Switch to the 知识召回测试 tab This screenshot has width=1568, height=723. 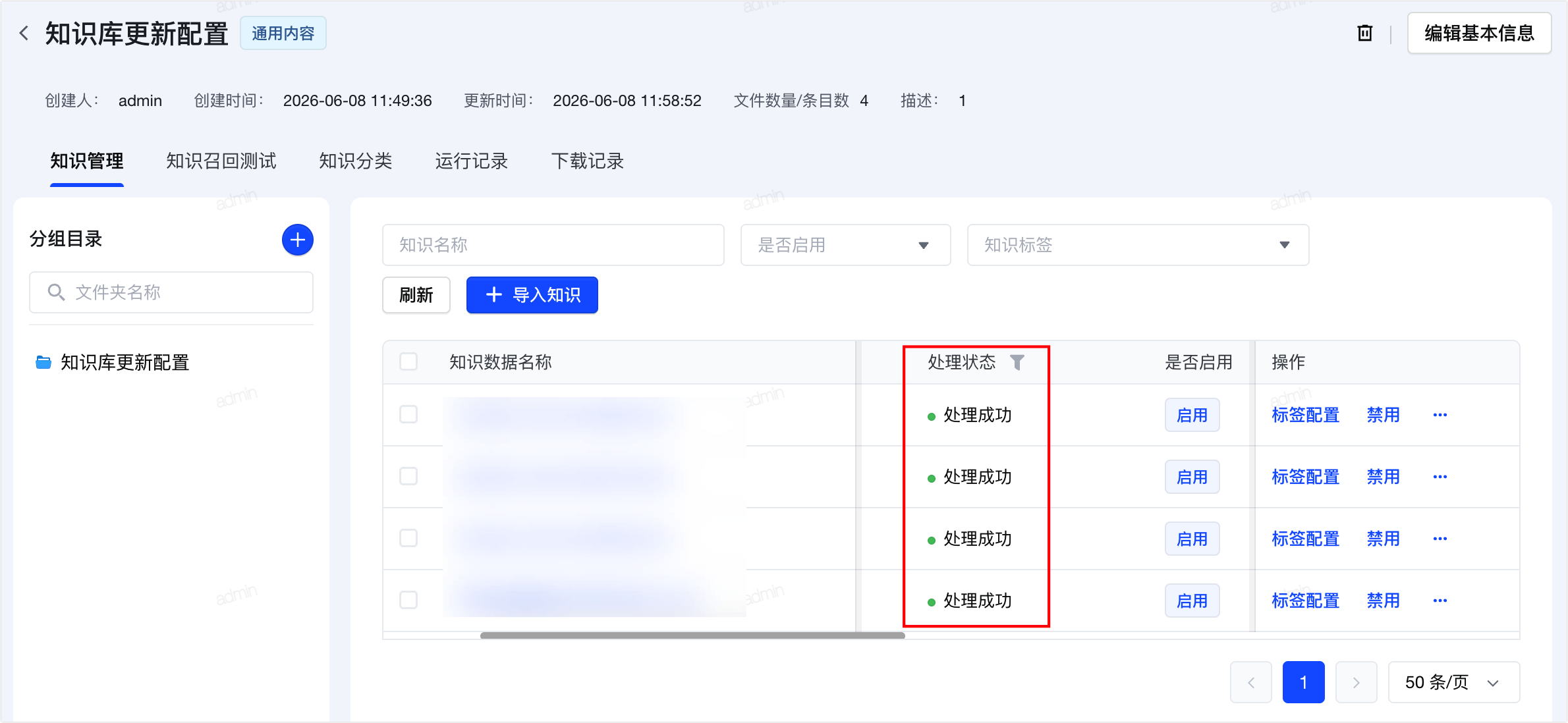(x=221, y=161)
